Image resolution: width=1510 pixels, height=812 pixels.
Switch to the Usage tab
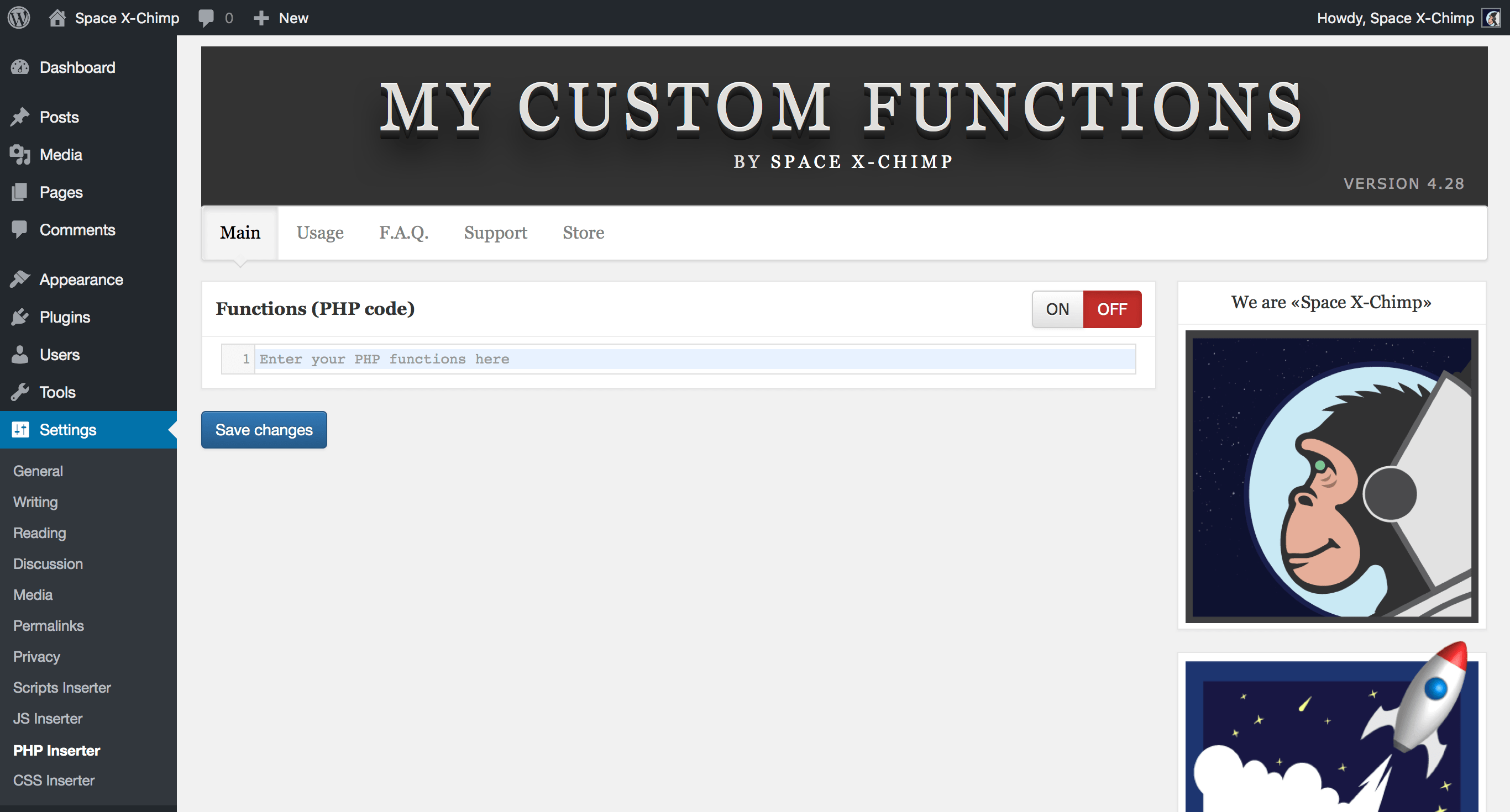pos(319,233)
